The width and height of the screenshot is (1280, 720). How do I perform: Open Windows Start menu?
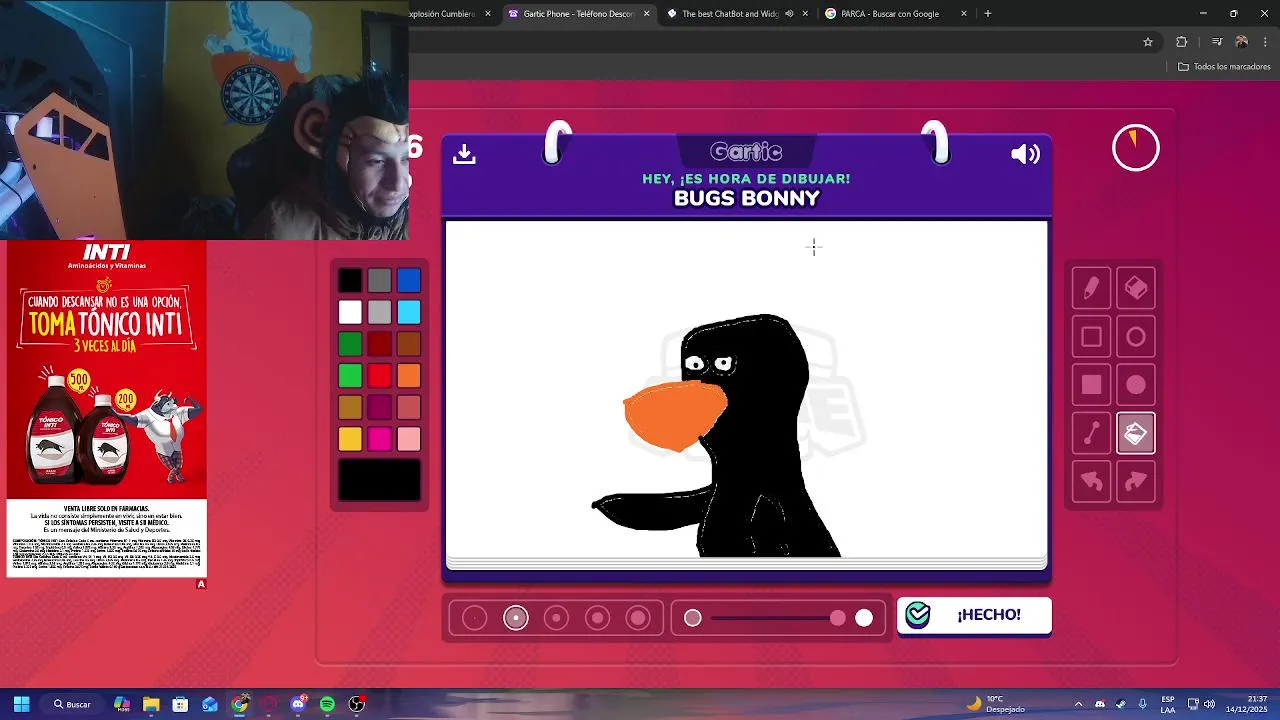[x=21, y=704]
